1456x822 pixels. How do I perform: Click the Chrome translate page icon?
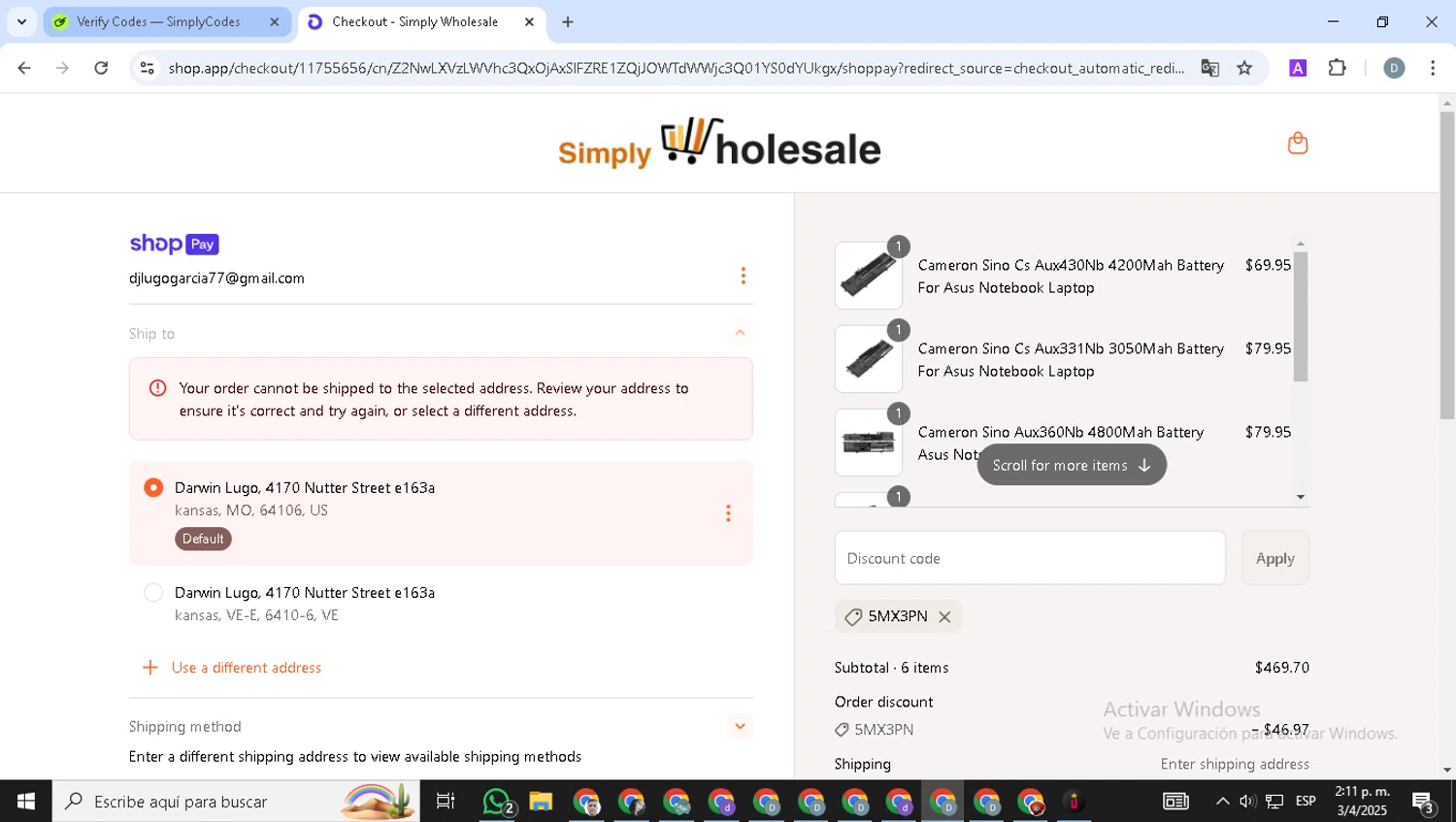pos(1209,68)
